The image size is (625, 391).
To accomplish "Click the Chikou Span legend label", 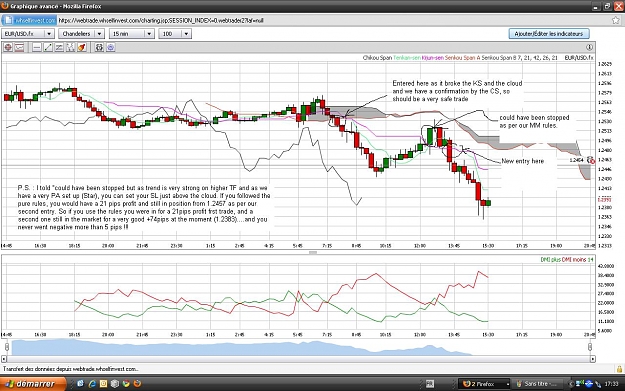I will point(377,58).
